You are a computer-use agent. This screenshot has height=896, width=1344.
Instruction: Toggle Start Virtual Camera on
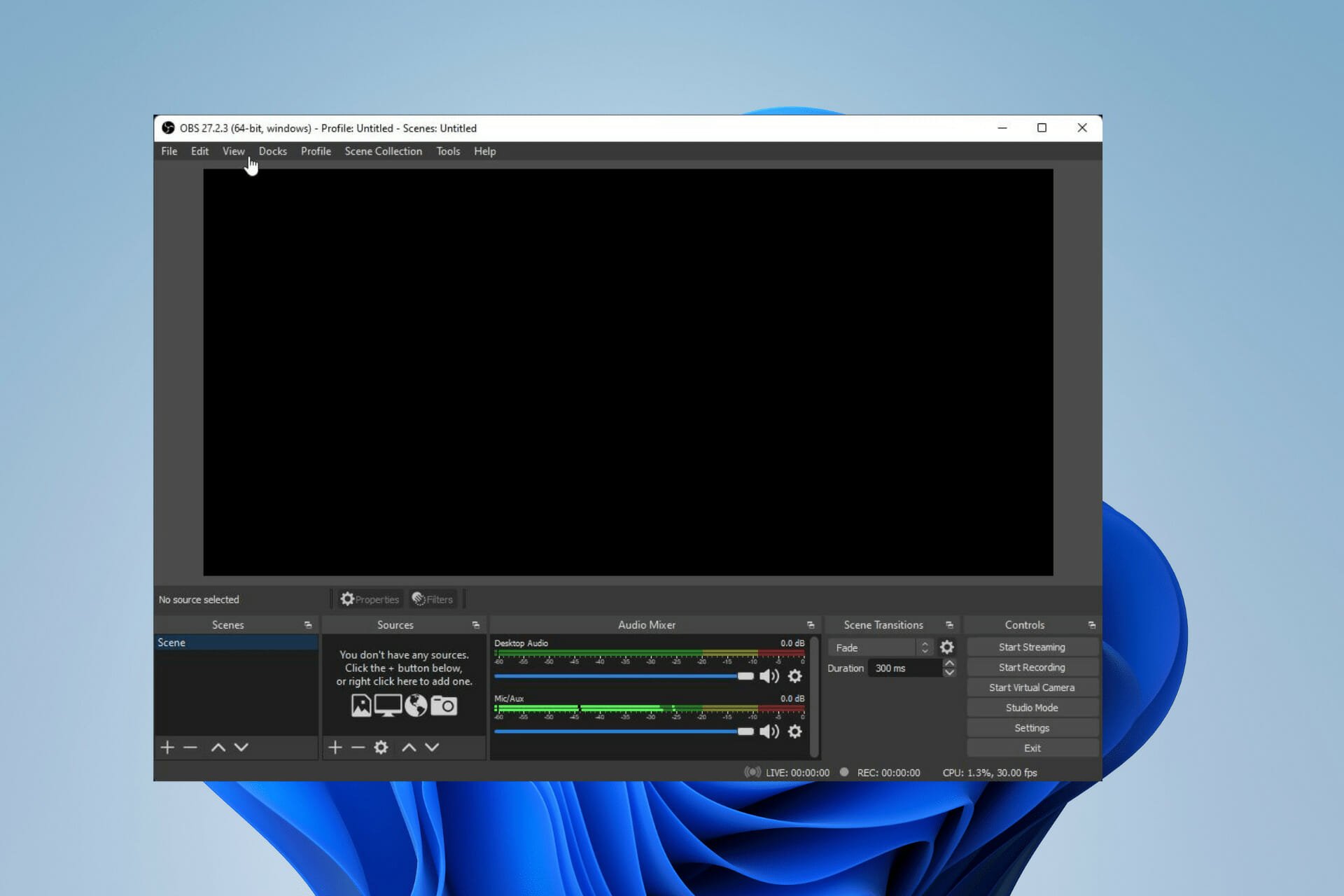click(x=1031, y=687)
